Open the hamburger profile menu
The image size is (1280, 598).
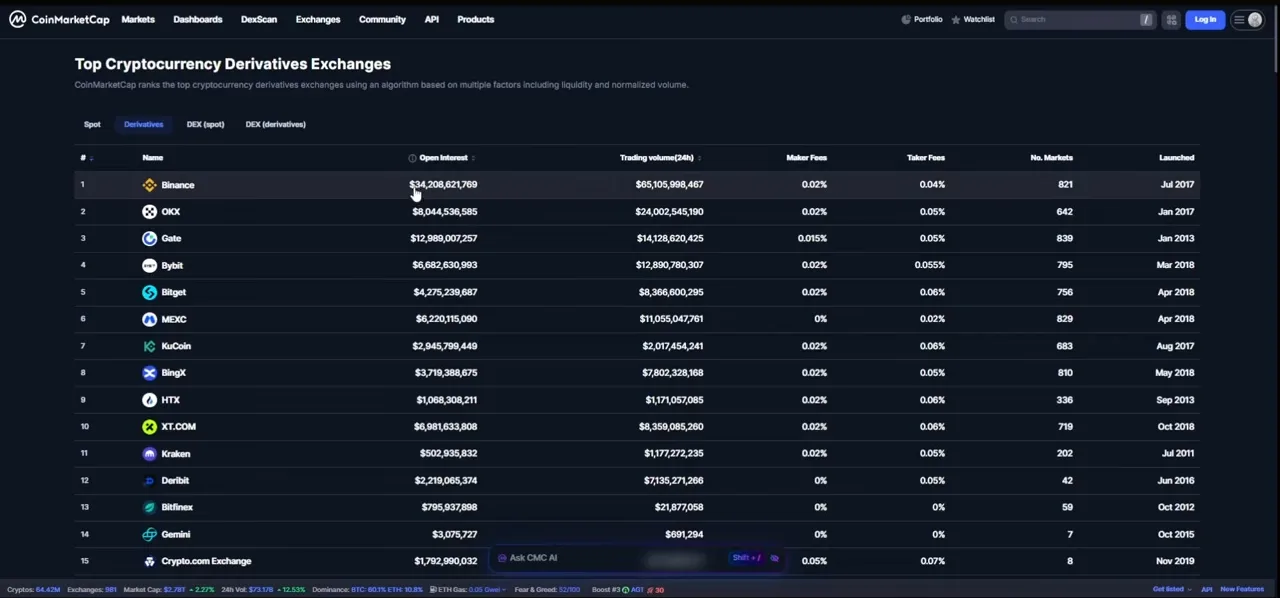coord(1247,19)
